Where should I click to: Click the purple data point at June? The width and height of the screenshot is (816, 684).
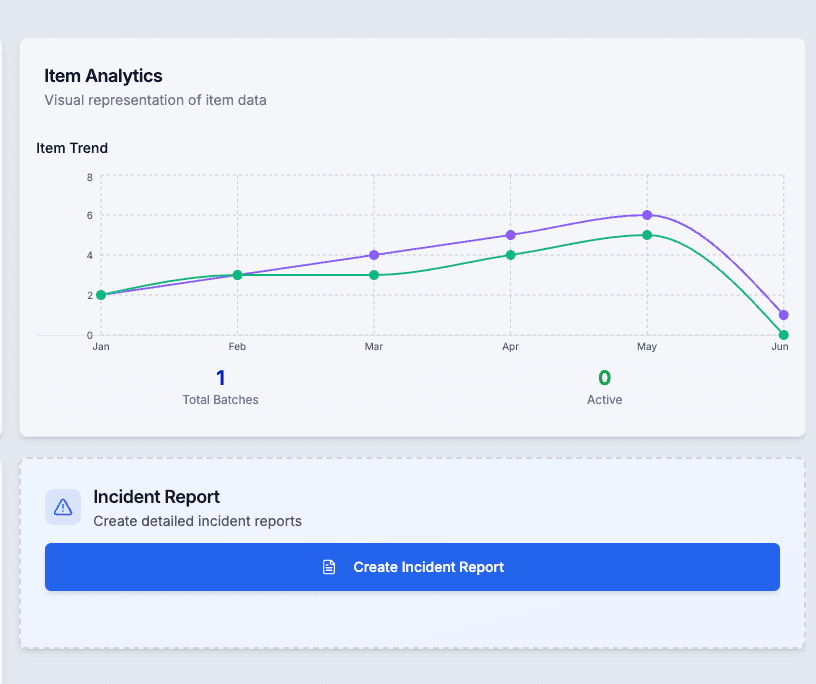784,315
